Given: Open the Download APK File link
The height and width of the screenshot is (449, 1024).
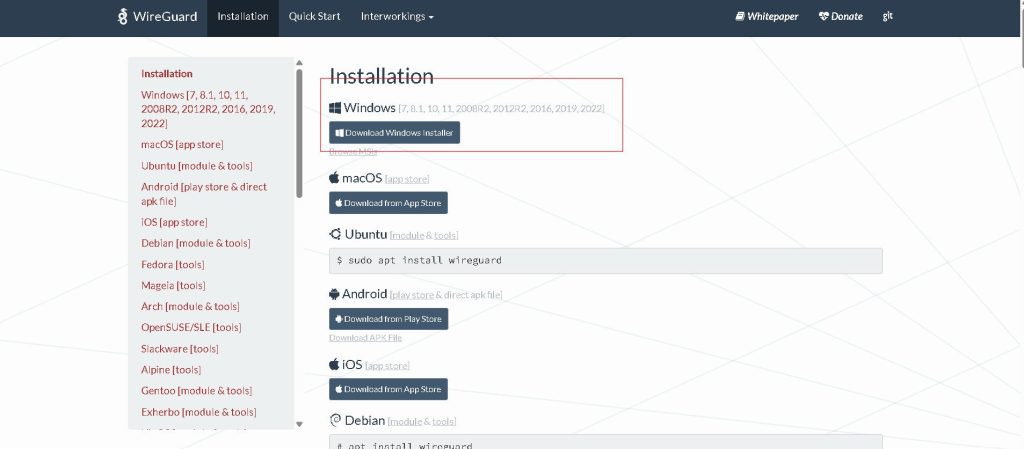Looking at the screenshot, I should point(366,337).
